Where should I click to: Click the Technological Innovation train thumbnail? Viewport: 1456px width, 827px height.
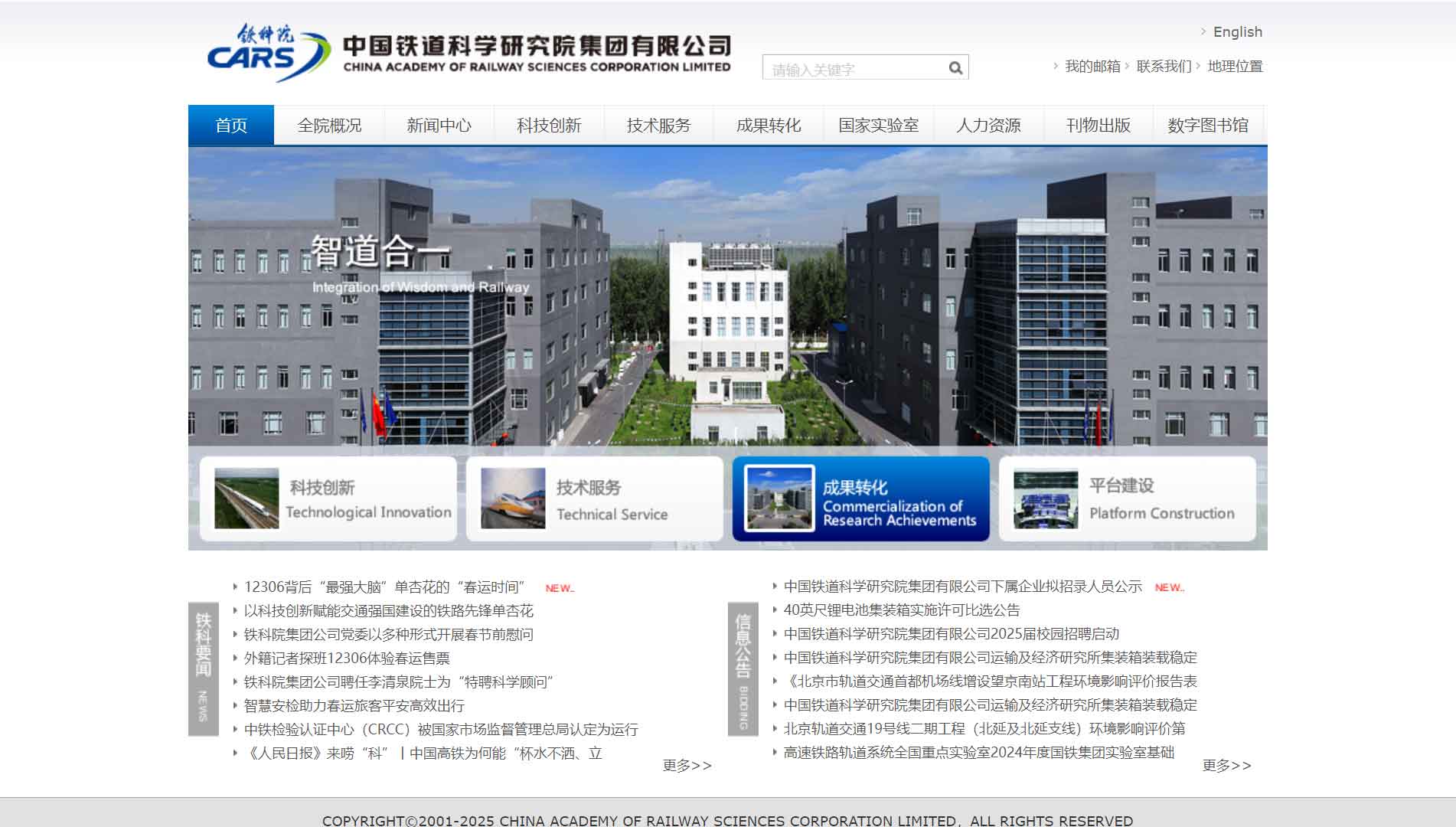pyautogui.click(x=246, y=498)
